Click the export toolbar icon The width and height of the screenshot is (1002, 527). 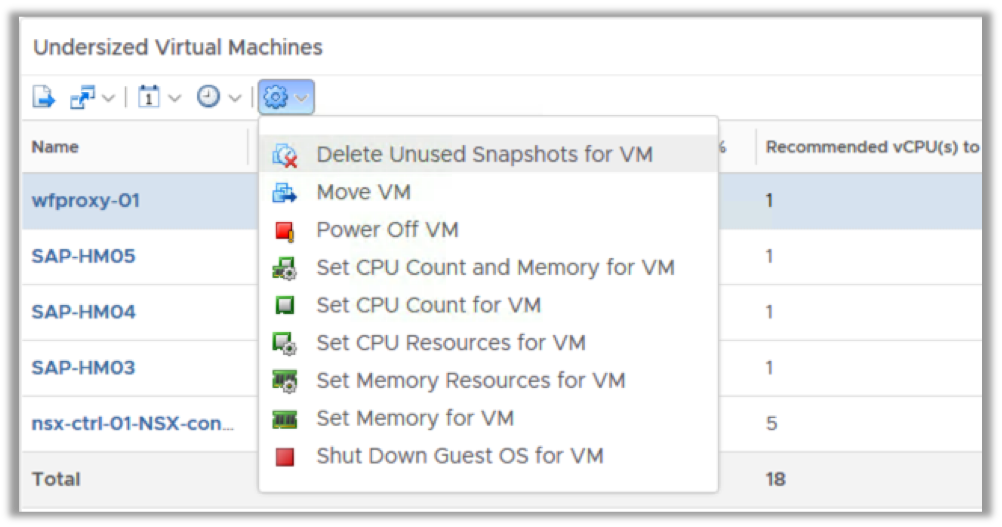tap(44, 97)
